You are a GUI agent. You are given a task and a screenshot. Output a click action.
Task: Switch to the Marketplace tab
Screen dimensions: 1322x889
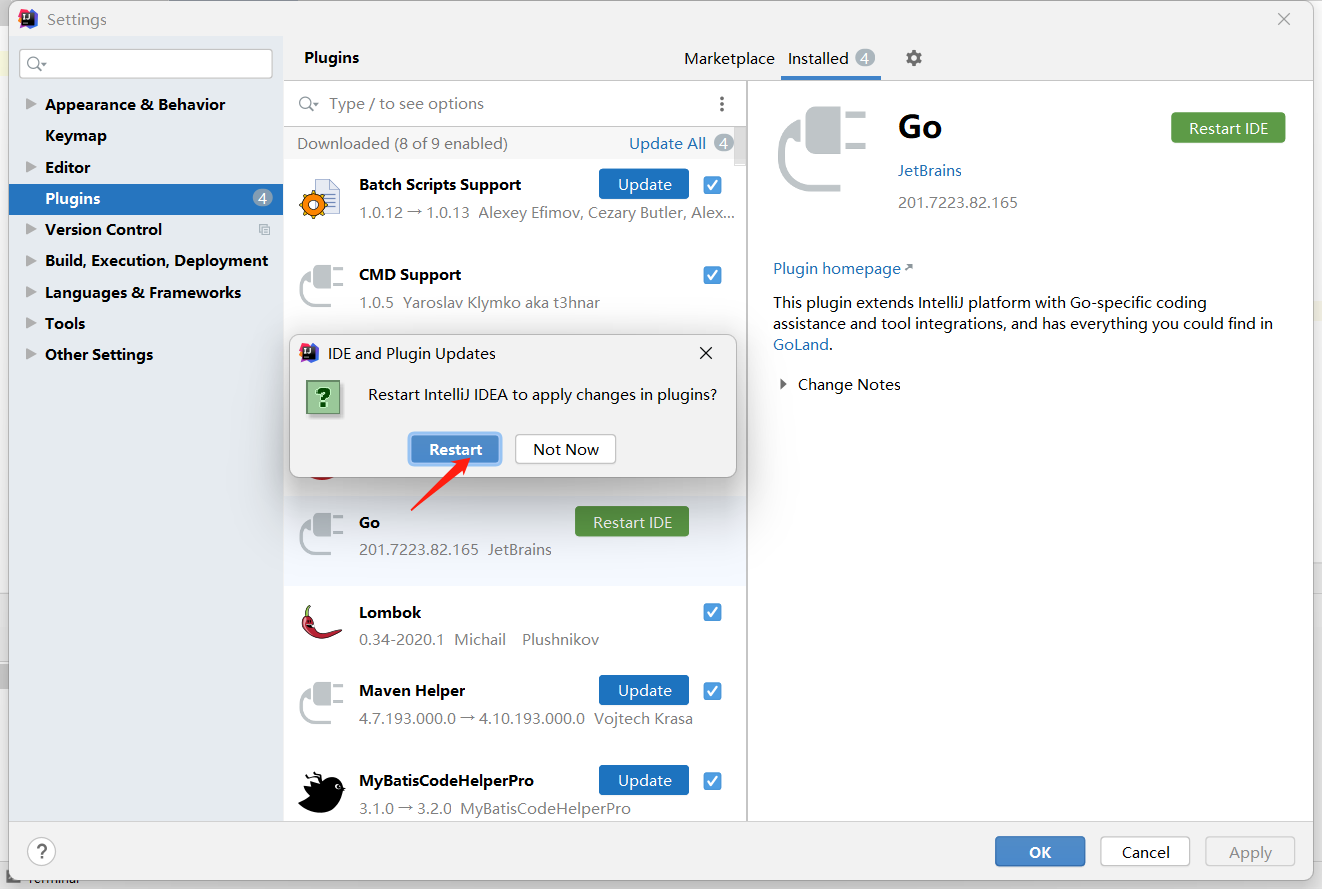coord(729,59)
